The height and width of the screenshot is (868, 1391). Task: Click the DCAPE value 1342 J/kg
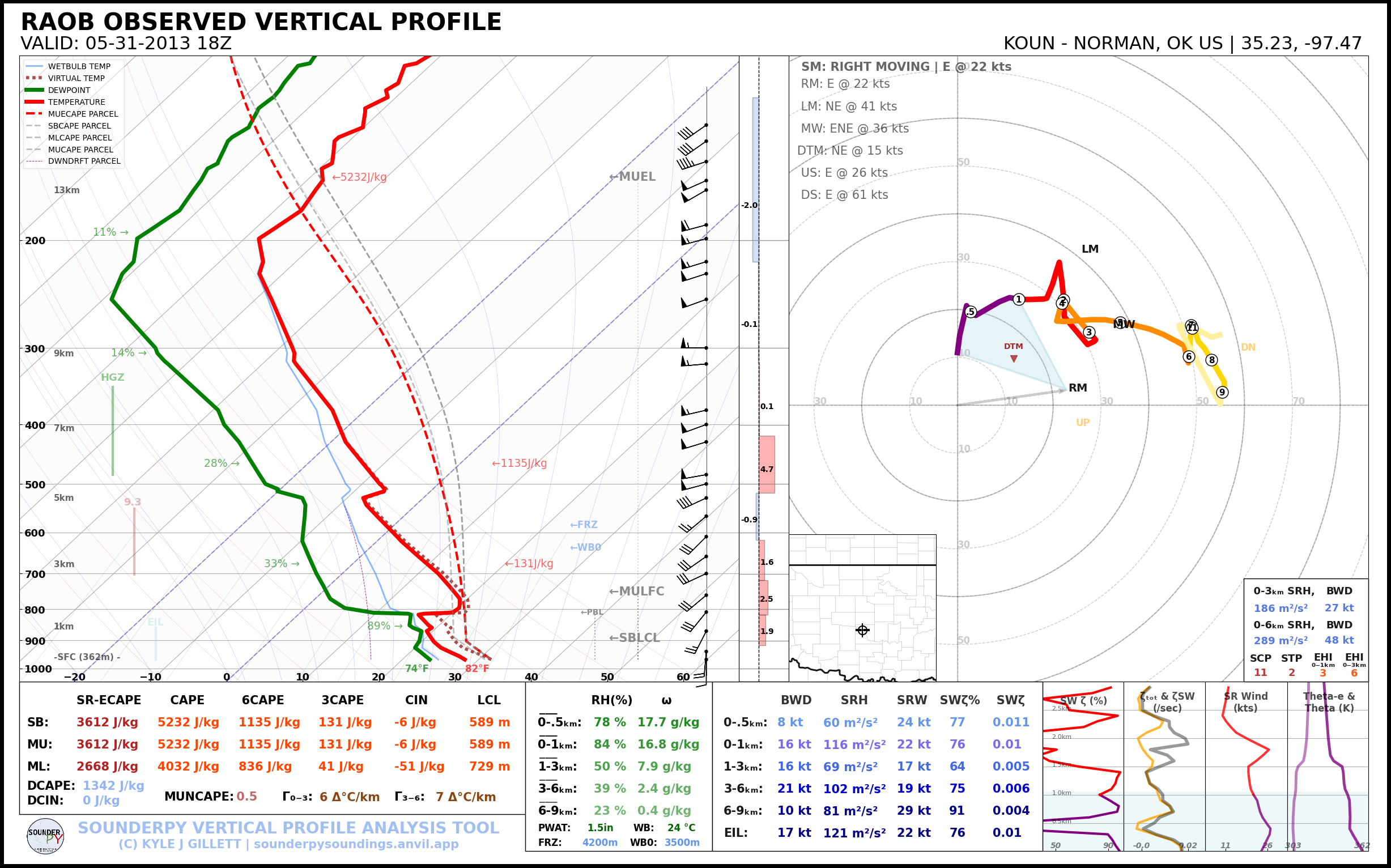(x=113, y=786)
